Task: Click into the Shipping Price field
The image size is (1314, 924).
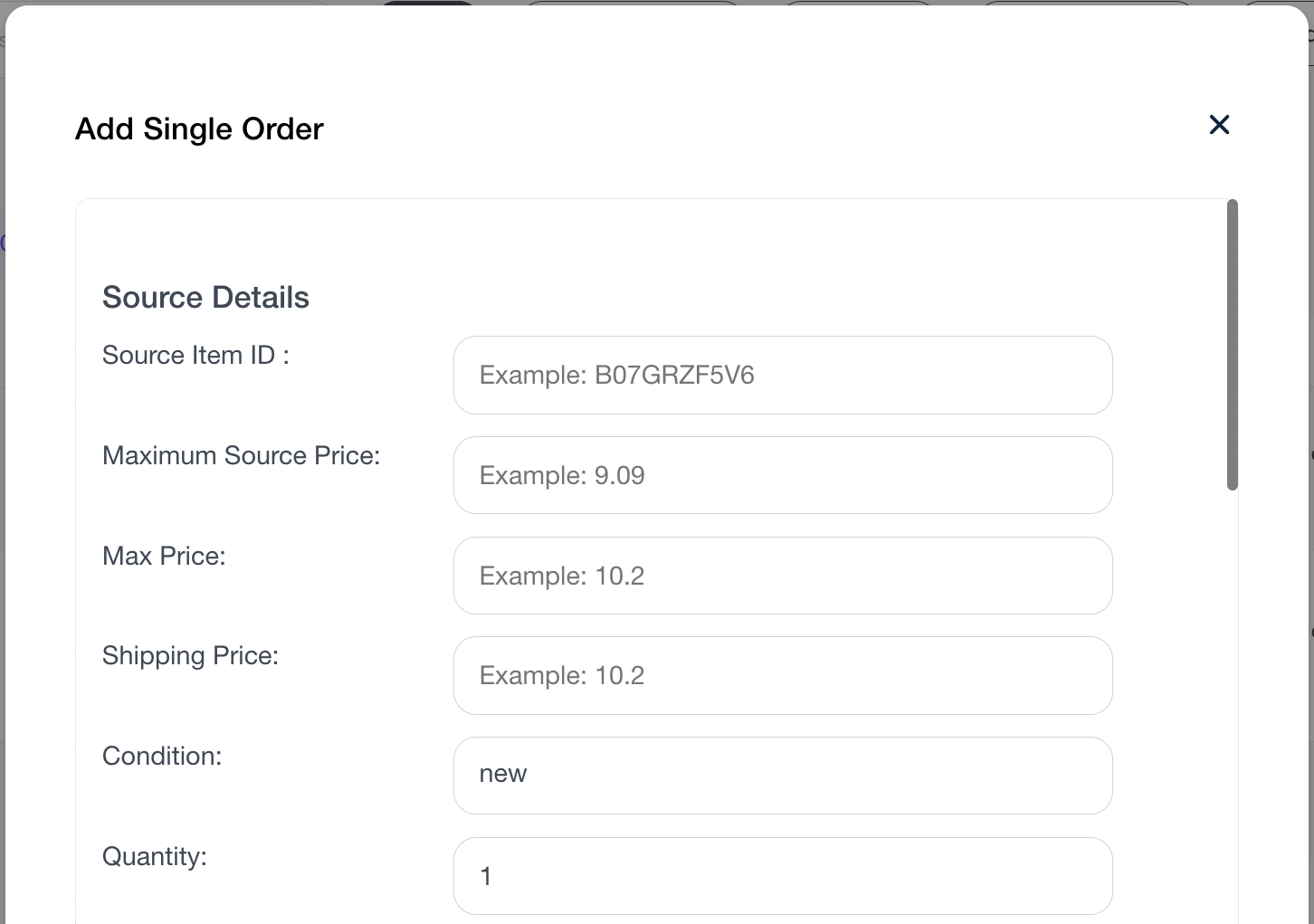Action: pos(782,676)
